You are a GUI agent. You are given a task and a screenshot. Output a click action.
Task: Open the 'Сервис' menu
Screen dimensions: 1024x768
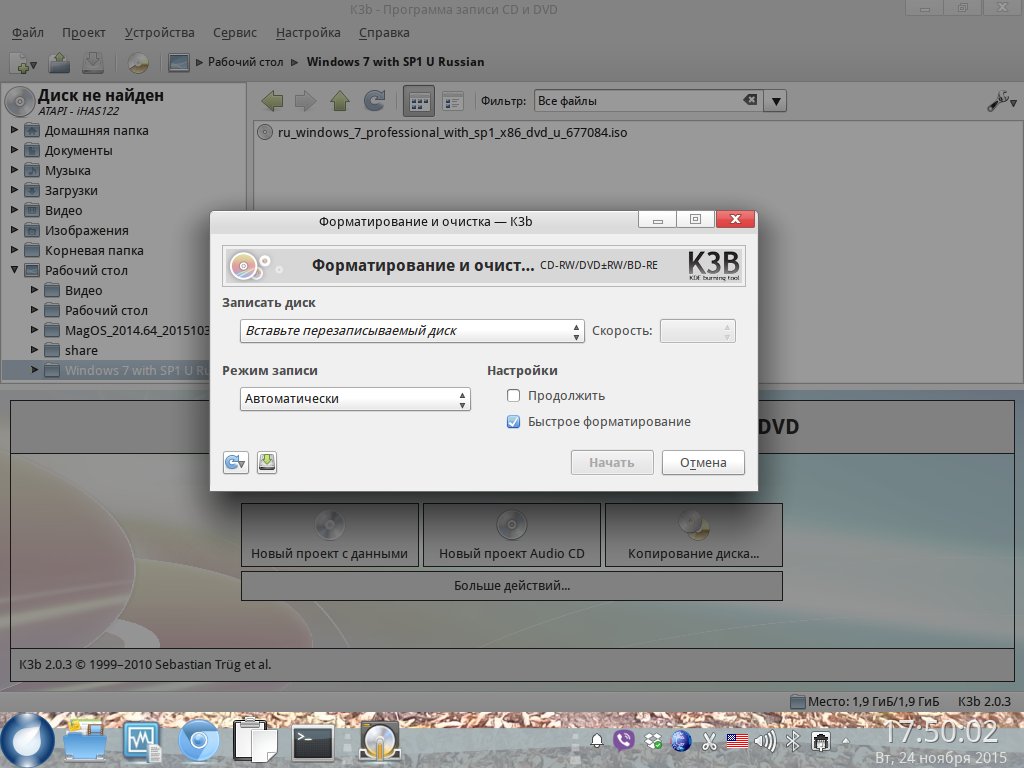tap(234, 33)
